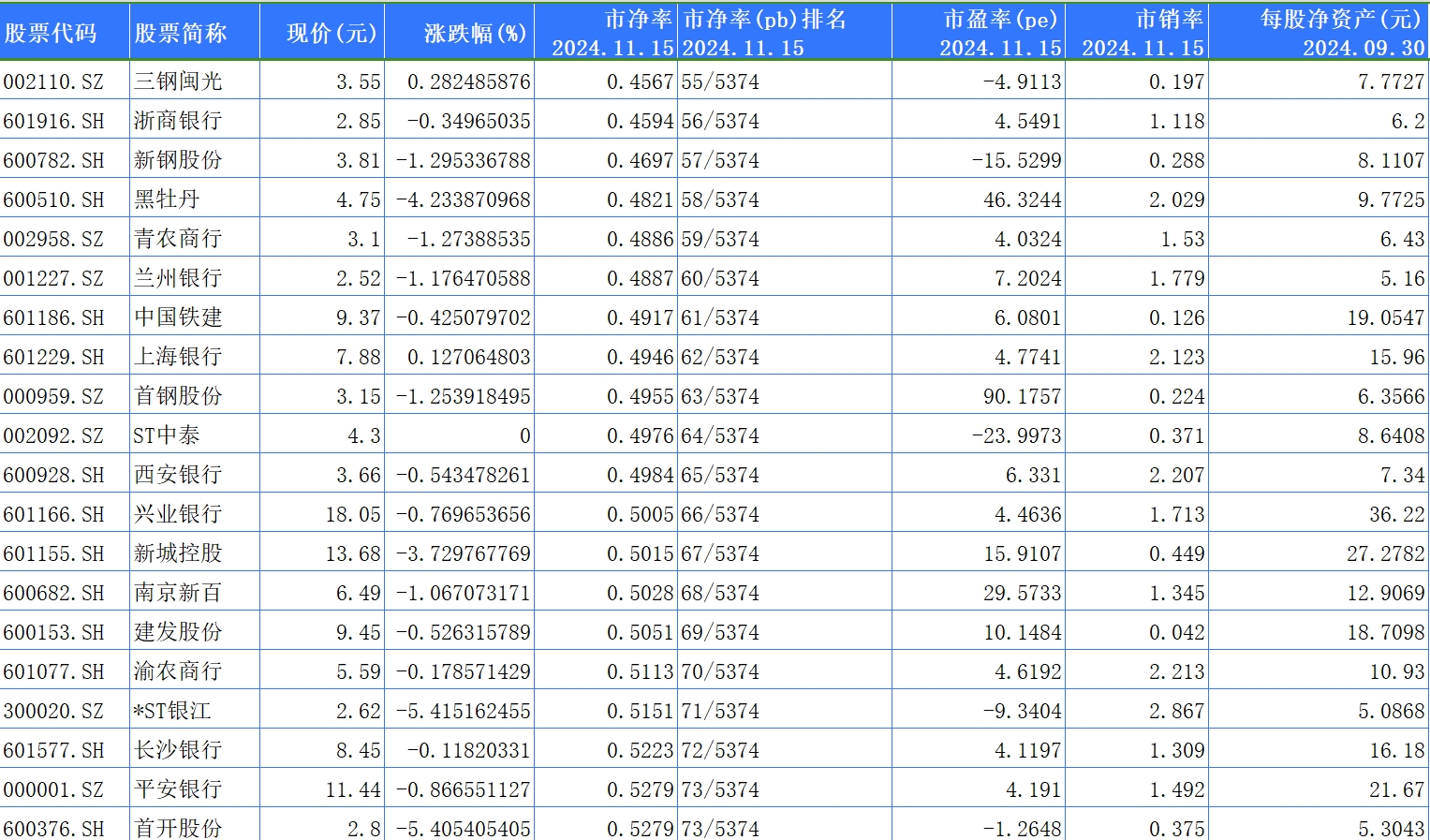Click the net asset value 36.22

click(x=1397, y=515)
